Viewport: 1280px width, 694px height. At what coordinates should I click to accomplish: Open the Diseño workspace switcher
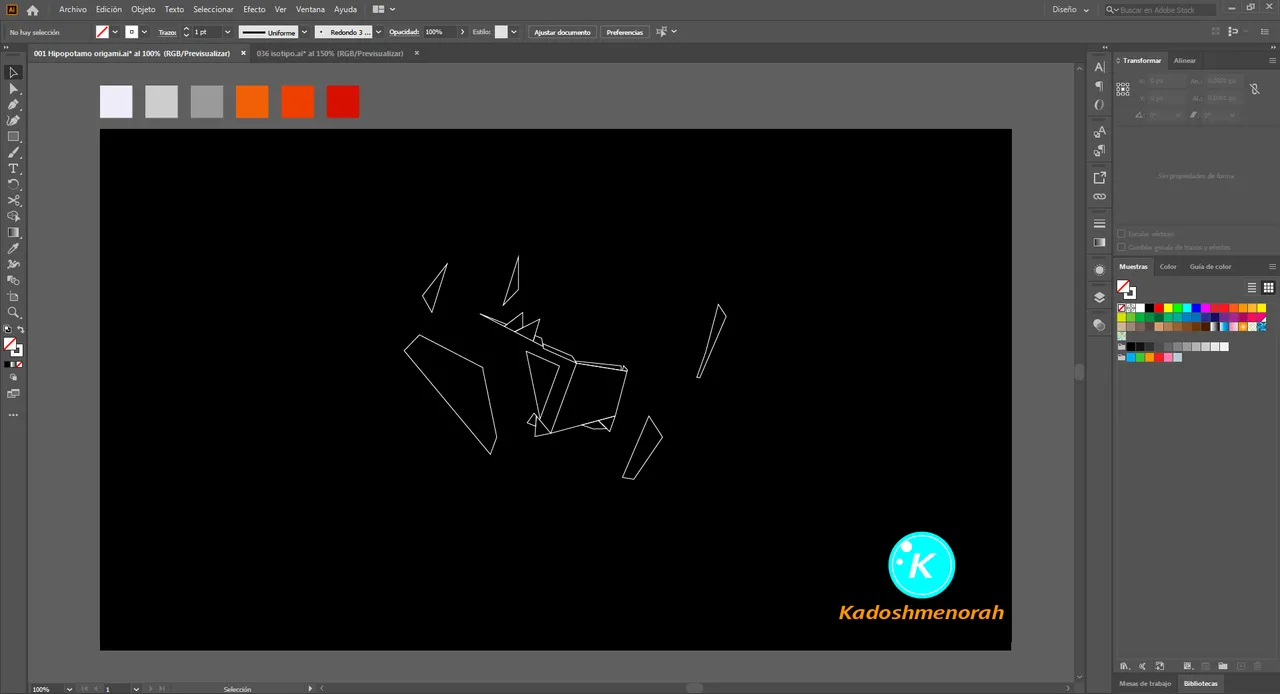point(1070,9)
